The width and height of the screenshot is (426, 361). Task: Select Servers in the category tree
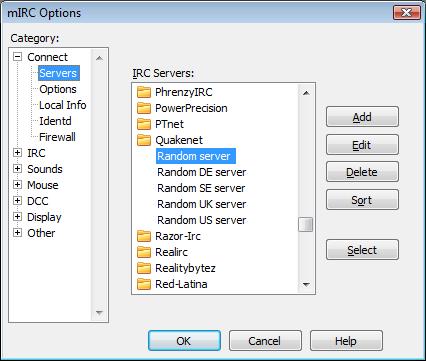pos(58,73)
